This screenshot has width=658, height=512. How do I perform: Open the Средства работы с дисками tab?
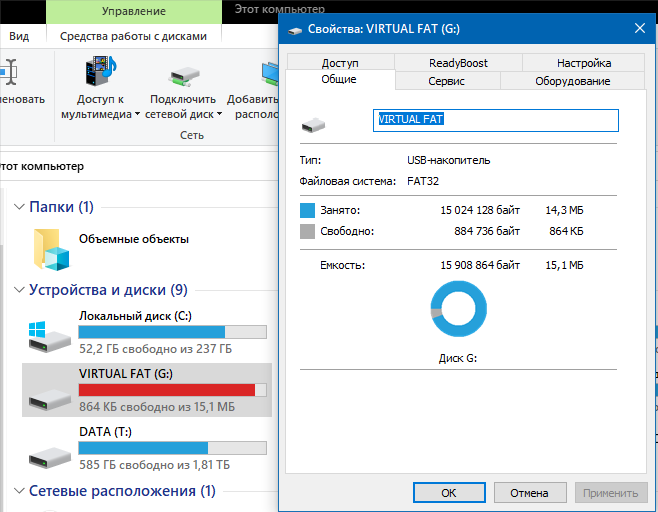tap(133, 36)
